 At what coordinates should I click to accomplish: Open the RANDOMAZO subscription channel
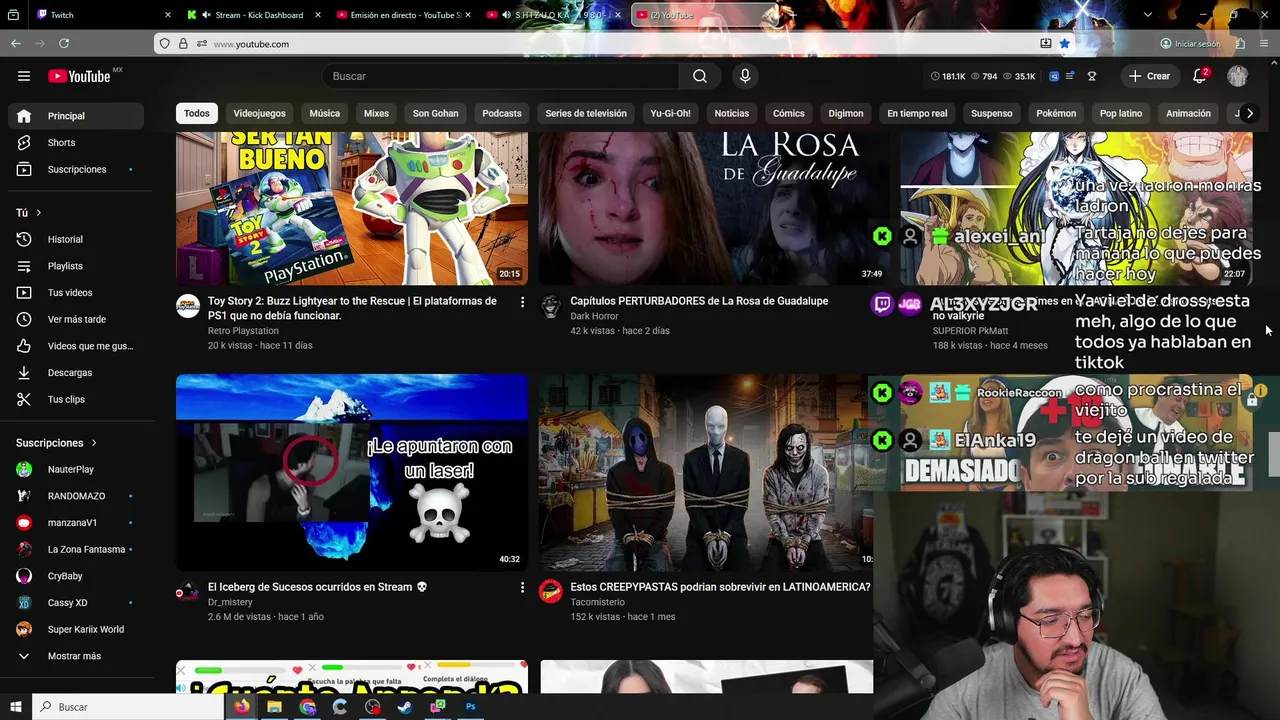point(76,496)
